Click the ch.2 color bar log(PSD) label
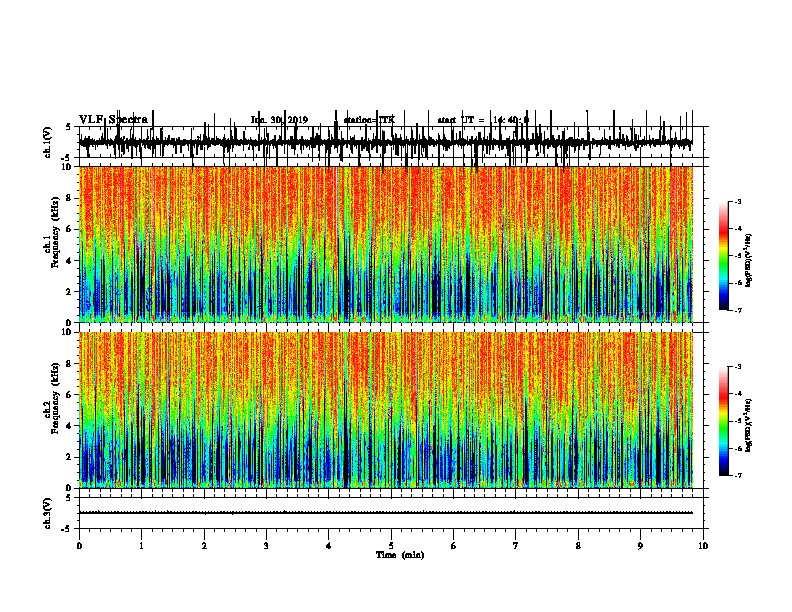 pos(748,425)
